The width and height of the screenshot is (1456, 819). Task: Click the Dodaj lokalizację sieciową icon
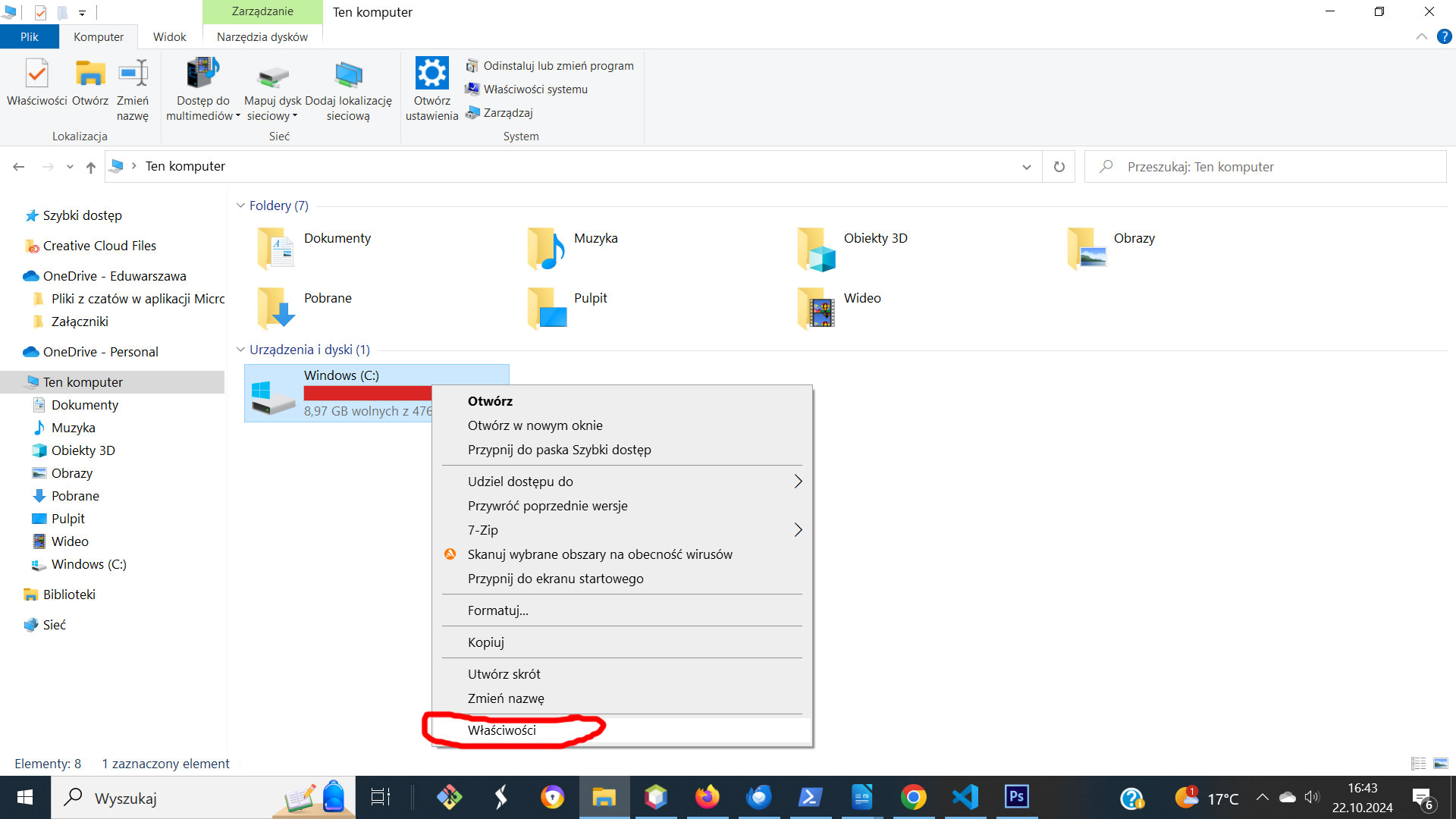coord(348,76)
